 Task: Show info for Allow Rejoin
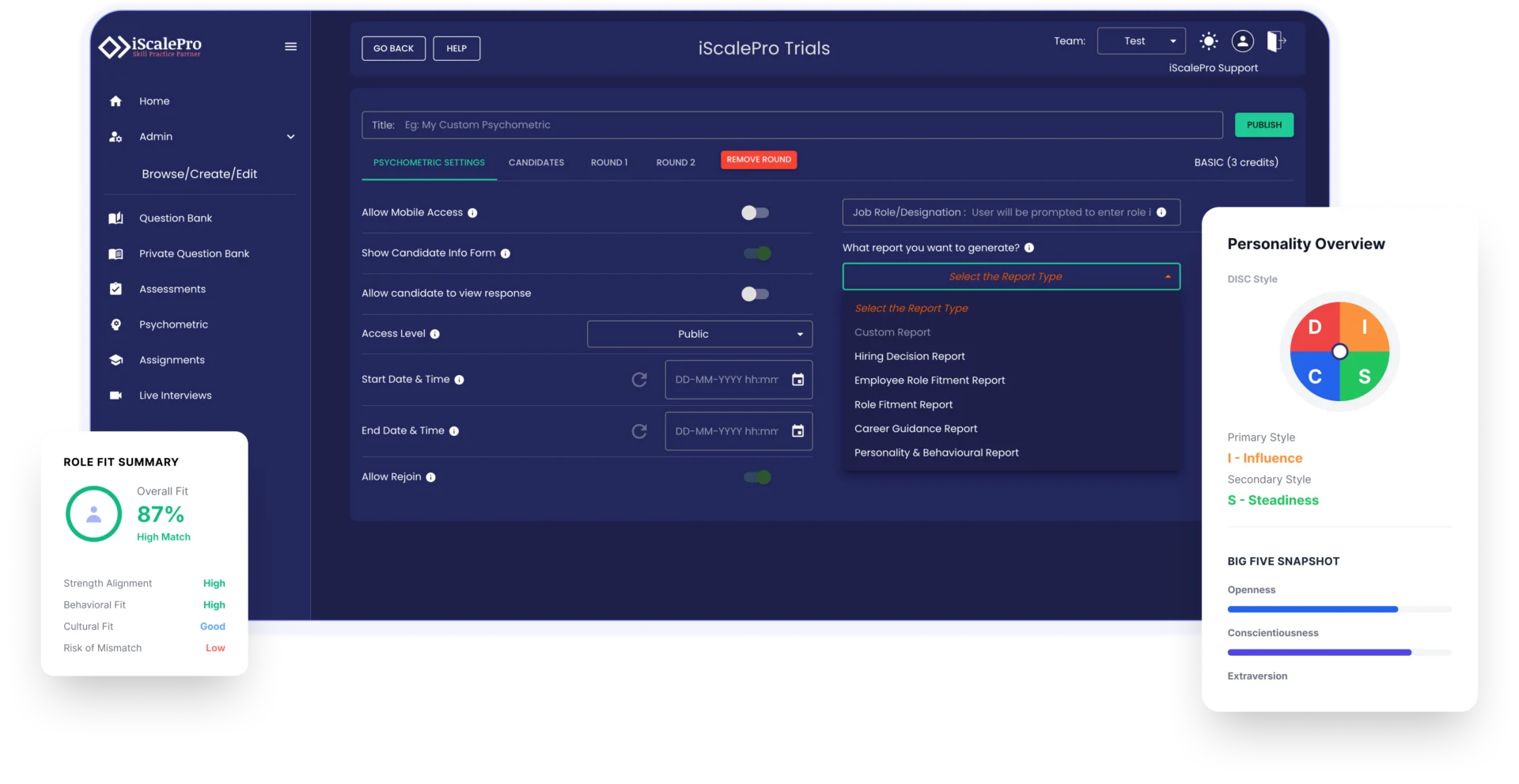click(431, 477)
